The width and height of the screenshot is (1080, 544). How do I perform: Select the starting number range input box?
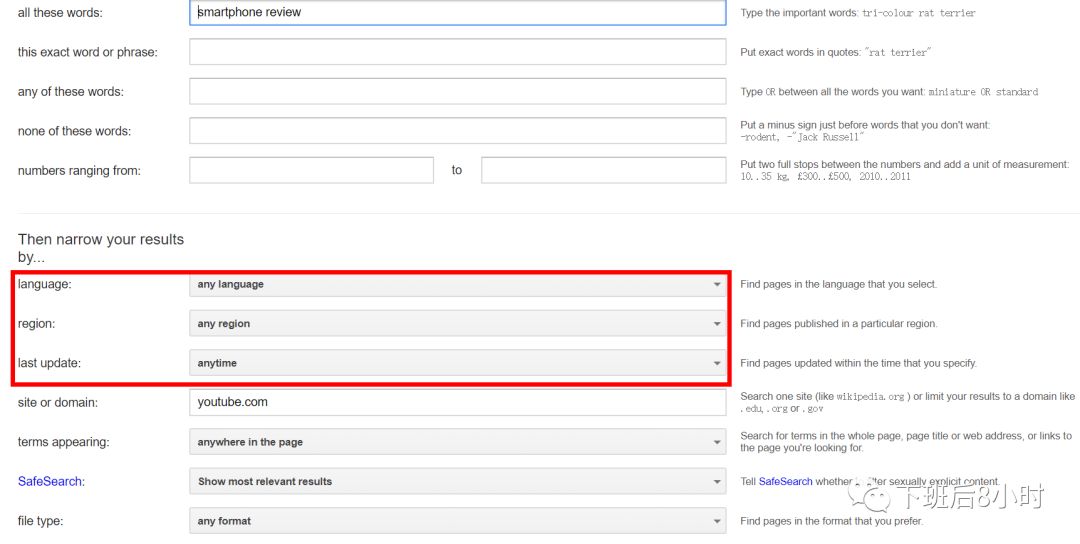311,170
